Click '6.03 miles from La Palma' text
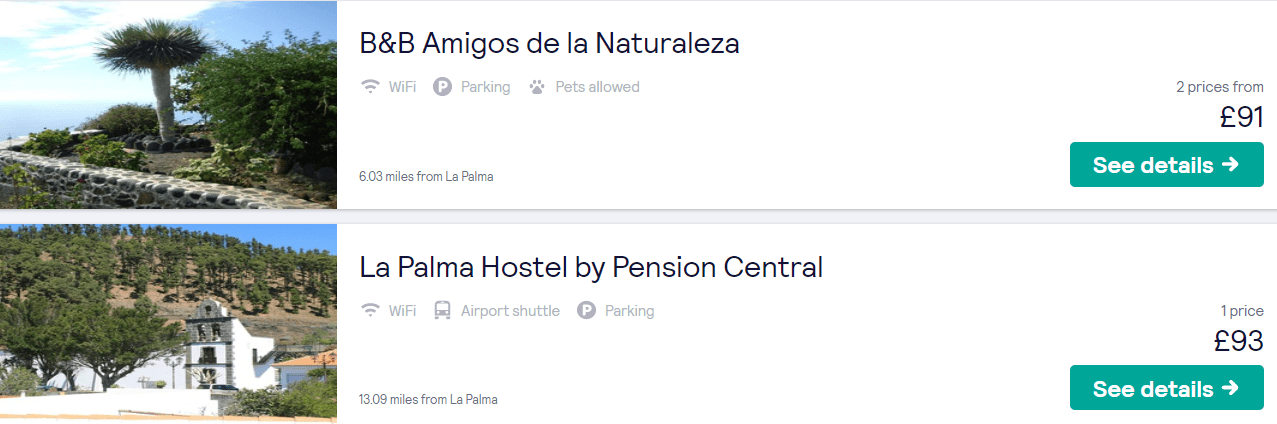 coord(426,176)
